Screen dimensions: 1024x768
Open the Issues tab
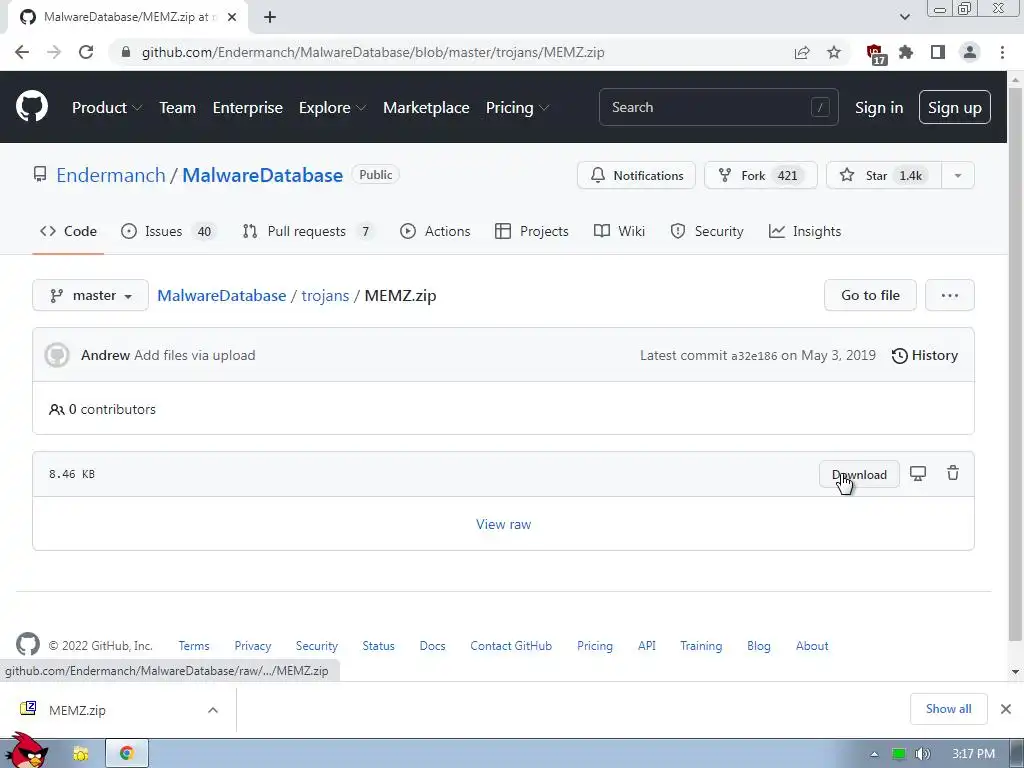168,231
